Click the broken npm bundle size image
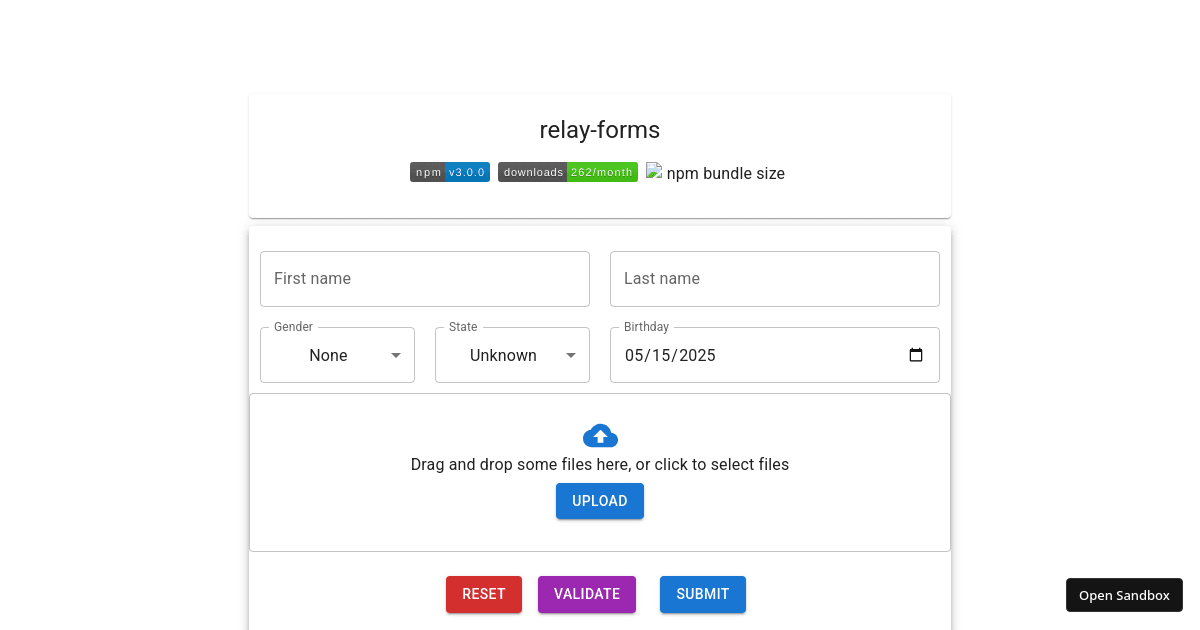 point(654,171)
